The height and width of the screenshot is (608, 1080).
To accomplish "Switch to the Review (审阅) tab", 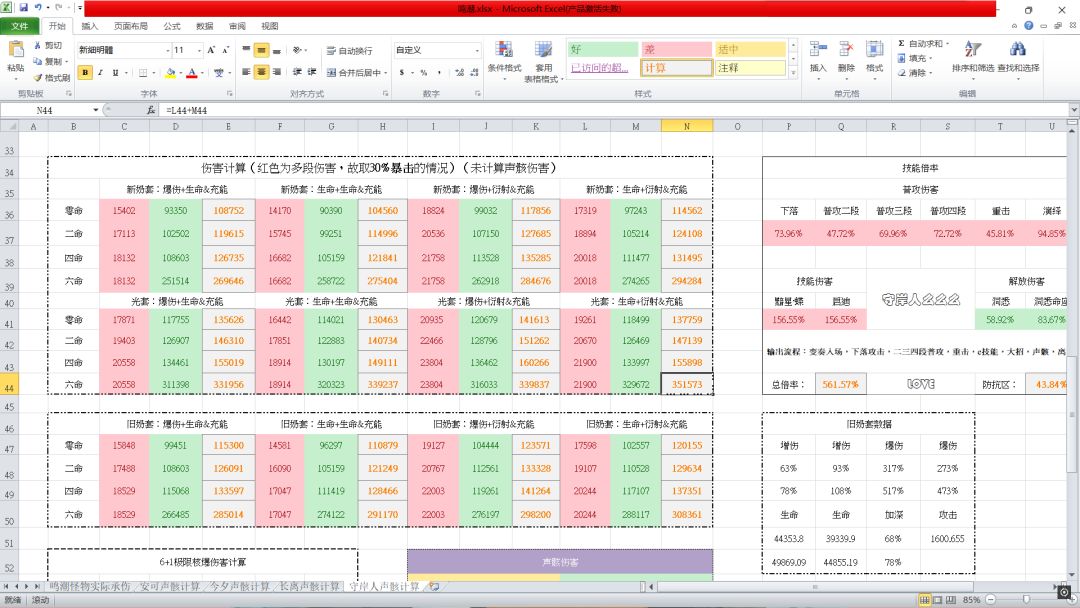I will click(x=237, y=26).
